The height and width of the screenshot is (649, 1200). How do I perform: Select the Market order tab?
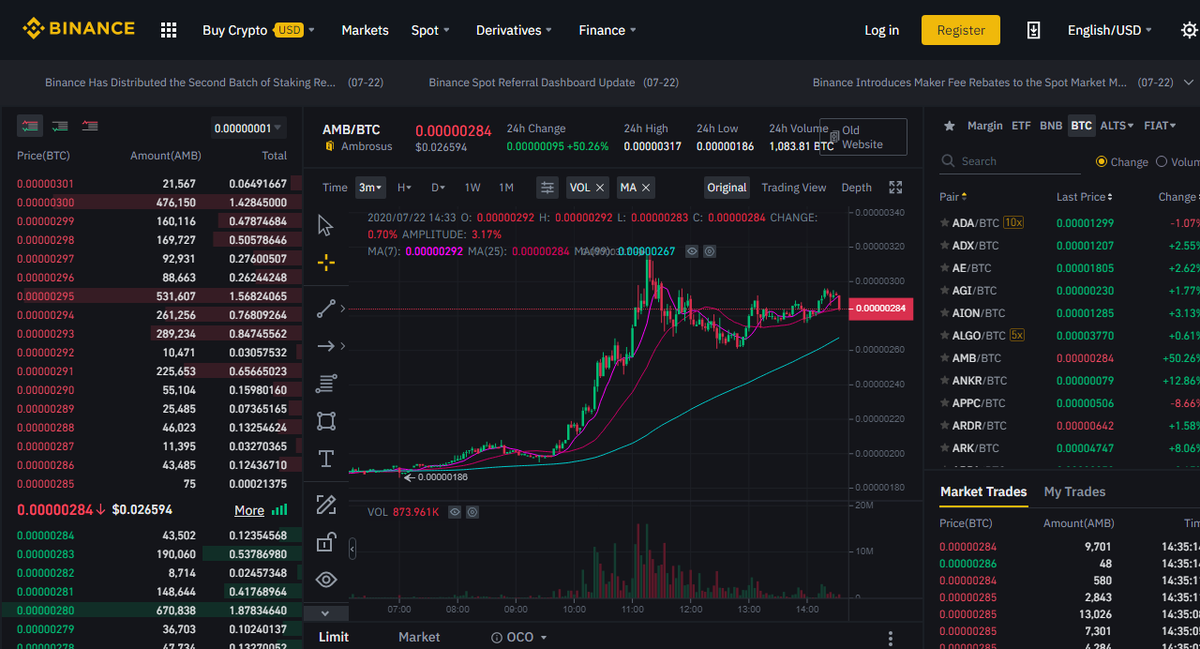[419, 637]
